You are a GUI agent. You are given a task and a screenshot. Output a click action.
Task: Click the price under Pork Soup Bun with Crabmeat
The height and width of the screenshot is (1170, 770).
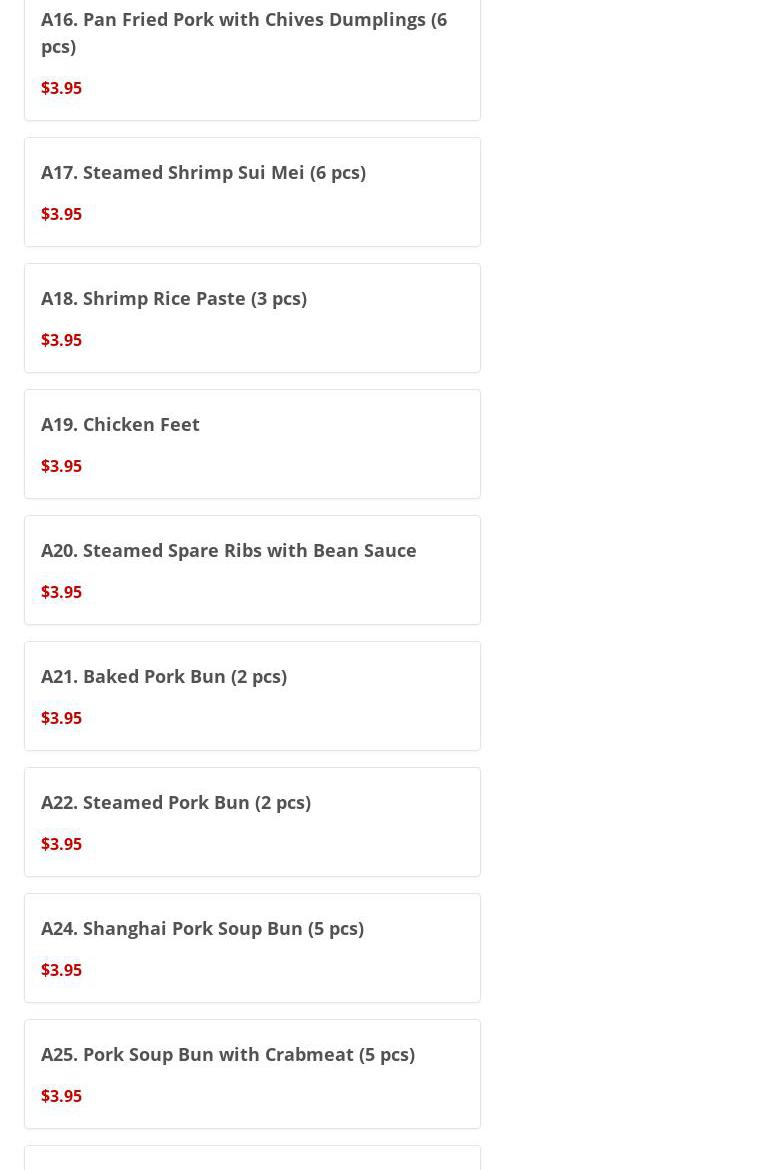click(61, 1096)
